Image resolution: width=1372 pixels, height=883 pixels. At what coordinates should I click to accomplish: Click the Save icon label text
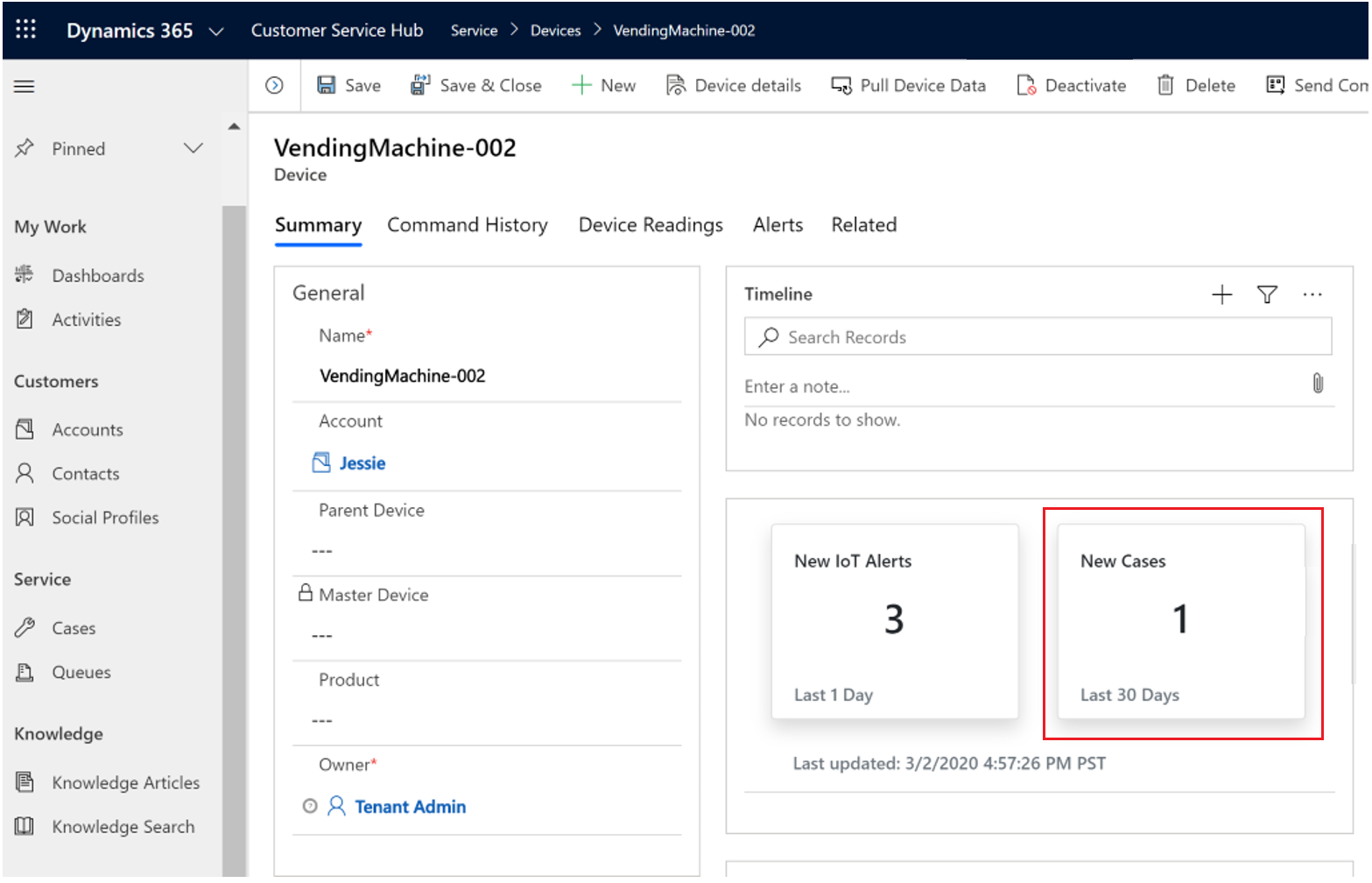362,86
